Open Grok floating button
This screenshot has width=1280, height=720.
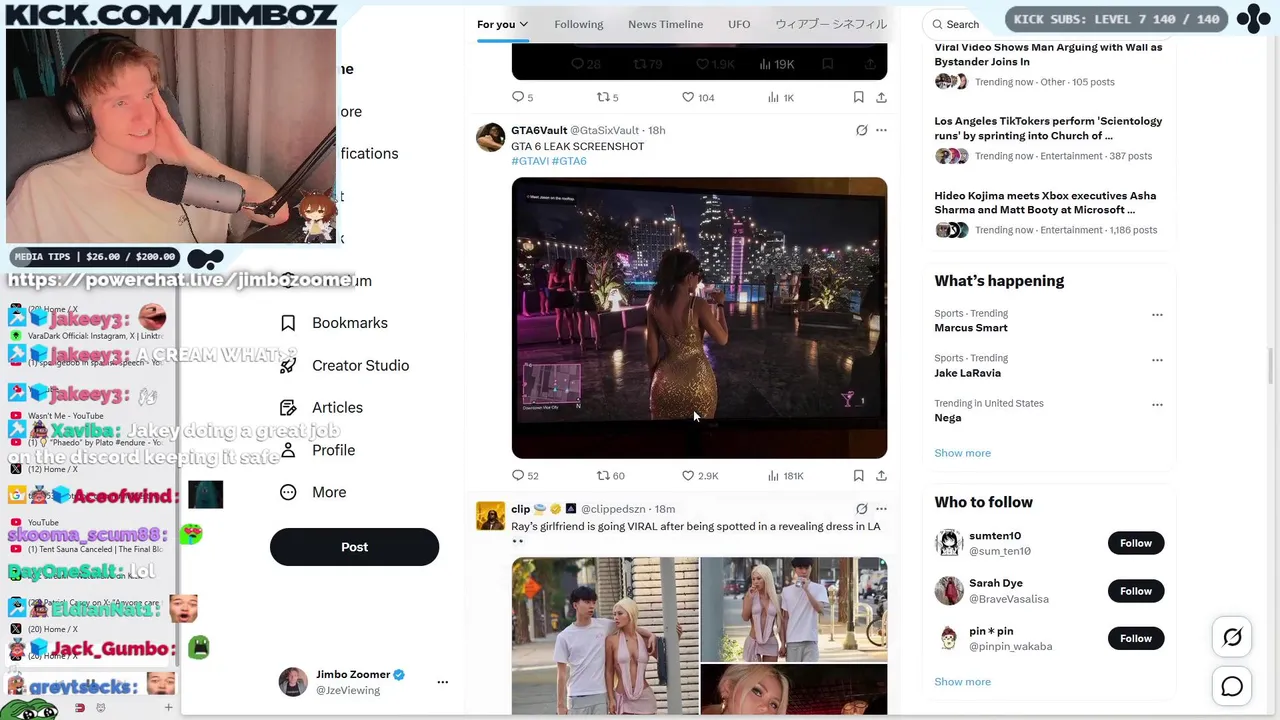pos(1232,637)
